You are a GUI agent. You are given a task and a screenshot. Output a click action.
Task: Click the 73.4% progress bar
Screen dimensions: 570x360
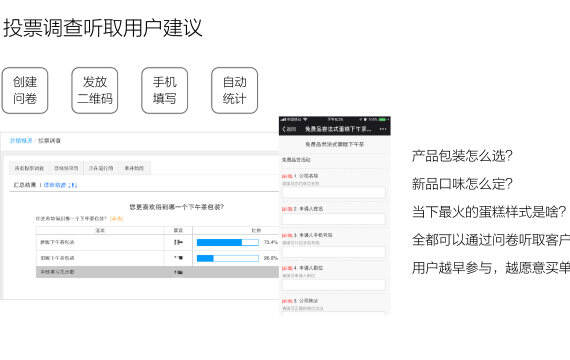click(x=228, y=242)
